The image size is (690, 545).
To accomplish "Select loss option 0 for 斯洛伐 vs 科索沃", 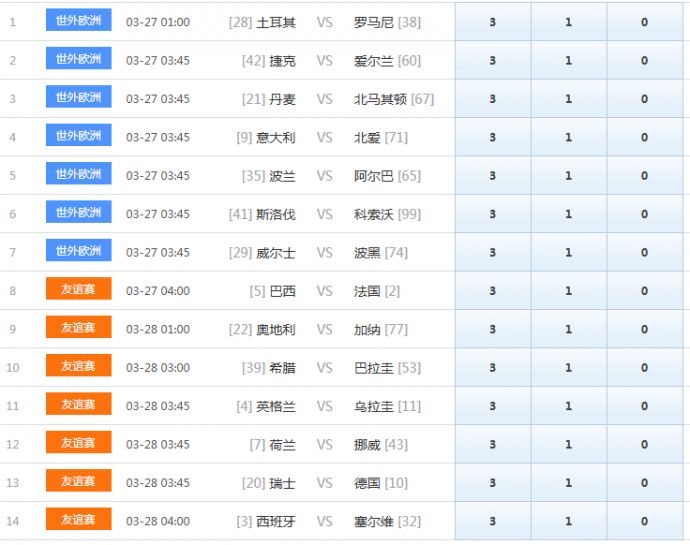I will click(645, 214).
